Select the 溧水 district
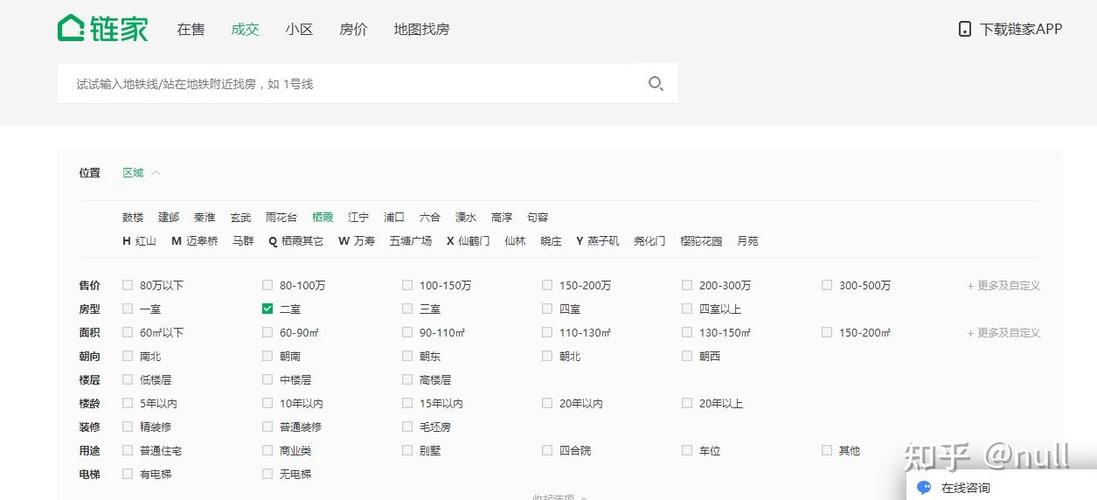The image size is (1097, 500). point(466,217)
